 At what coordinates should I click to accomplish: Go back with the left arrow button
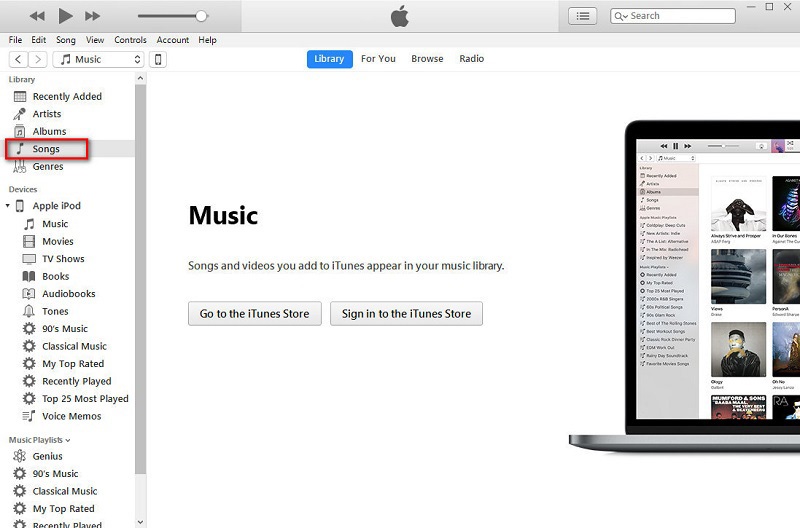click(x=18, y=59)
